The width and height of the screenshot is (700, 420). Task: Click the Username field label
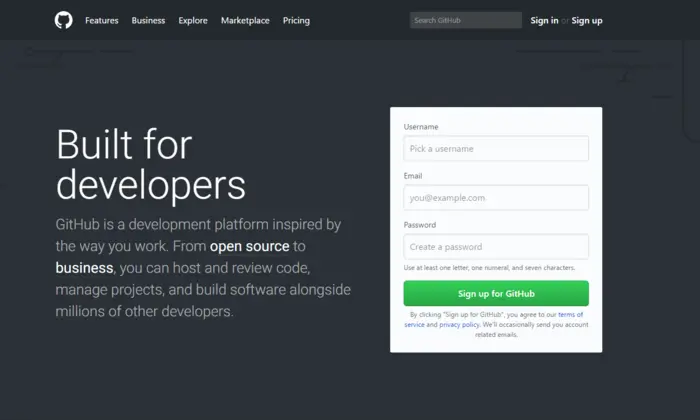421,127
